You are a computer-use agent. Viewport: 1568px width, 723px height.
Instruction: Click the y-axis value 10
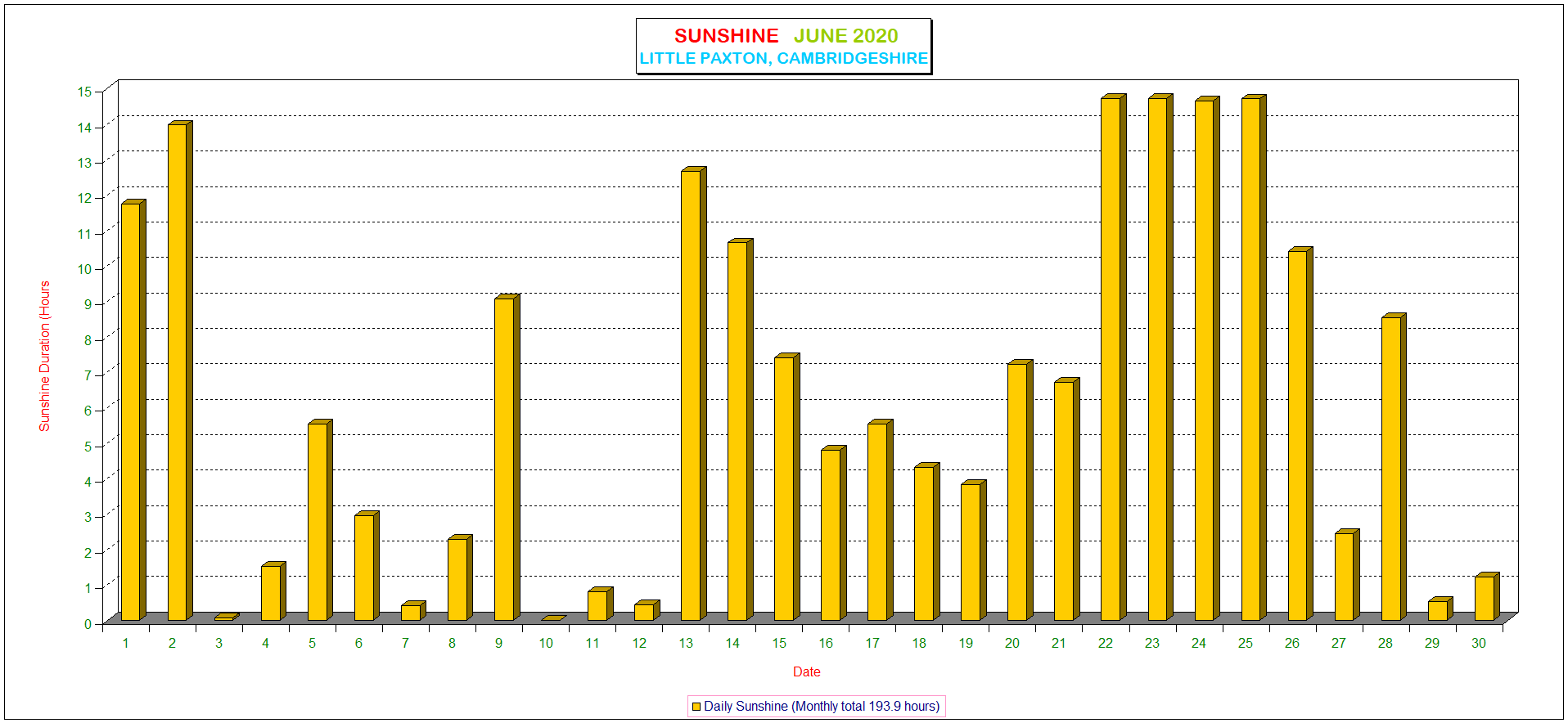(85, 269)
